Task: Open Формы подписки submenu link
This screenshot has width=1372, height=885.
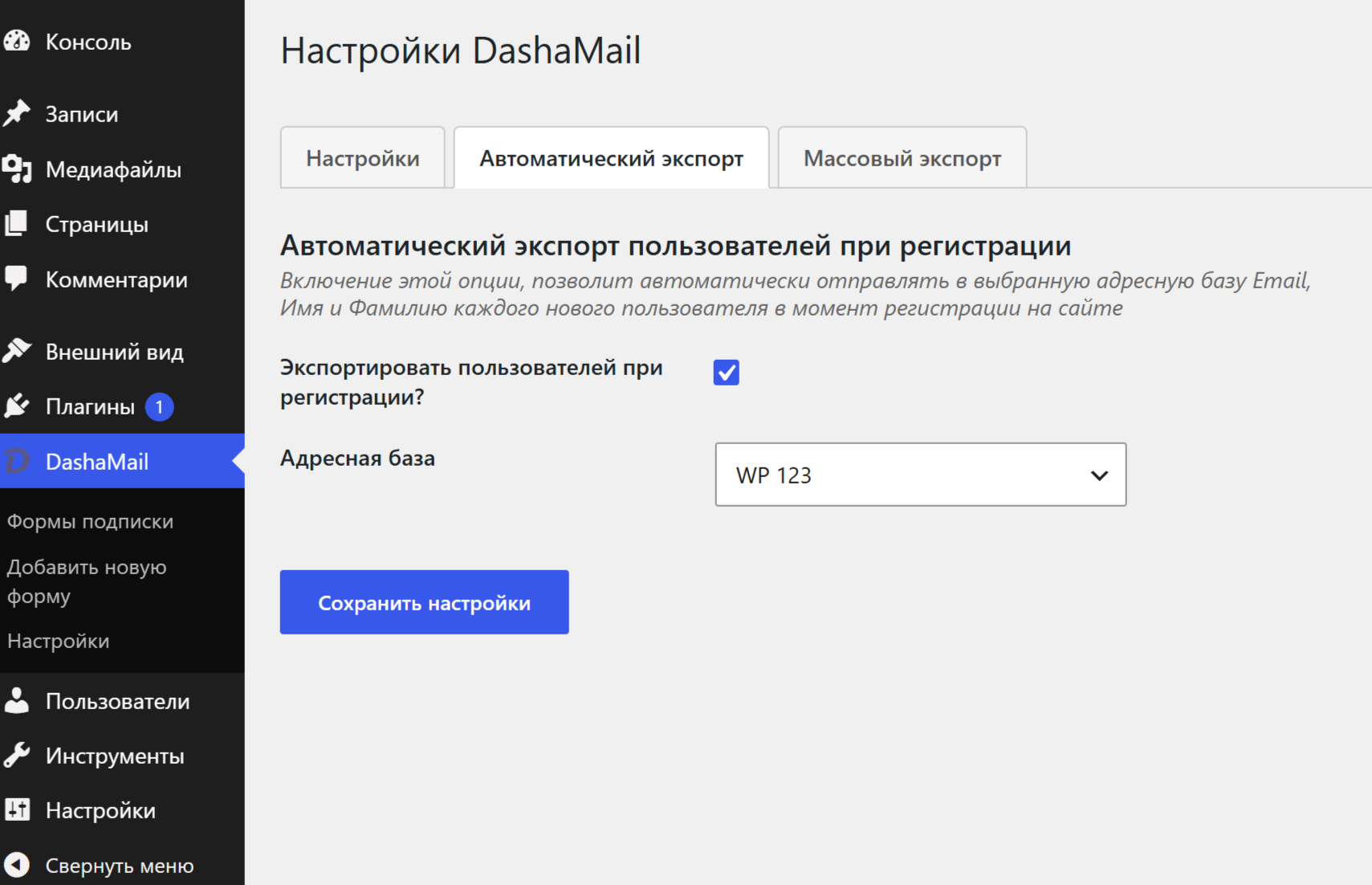Action: pyautogui.click(x=90, y=521)
